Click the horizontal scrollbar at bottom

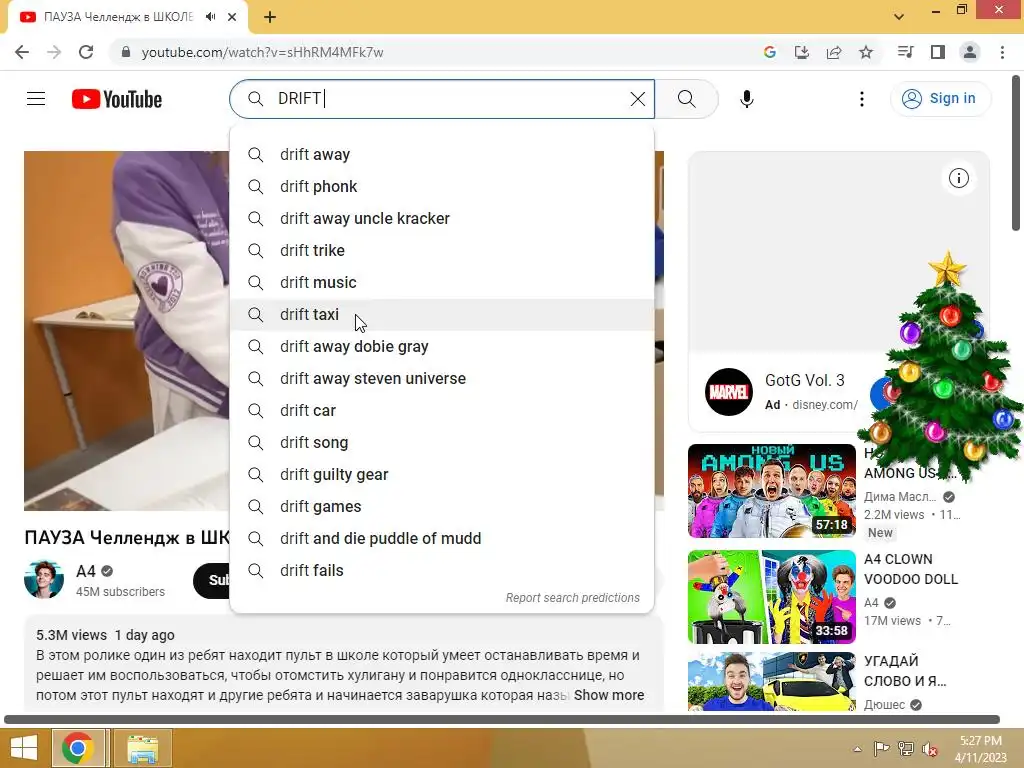pyautogui.click(x=502, y=720)
